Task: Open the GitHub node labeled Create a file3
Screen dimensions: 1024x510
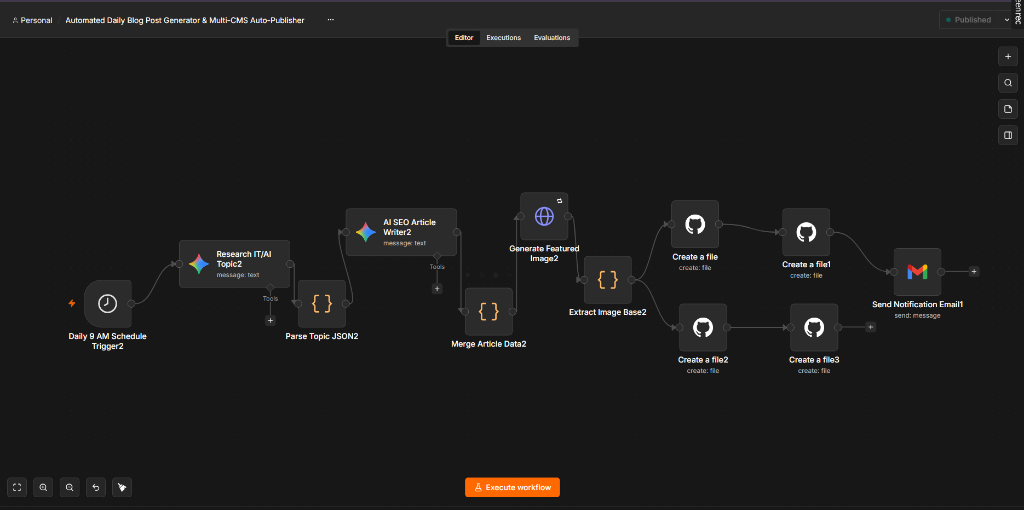Action: [x=814, y=327]
